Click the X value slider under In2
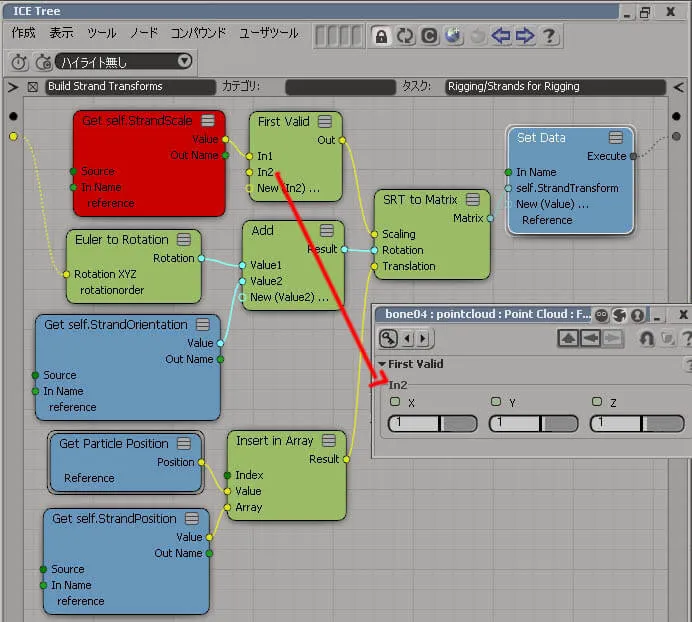This screenshot has height=622, width=692. coord(432,423)
